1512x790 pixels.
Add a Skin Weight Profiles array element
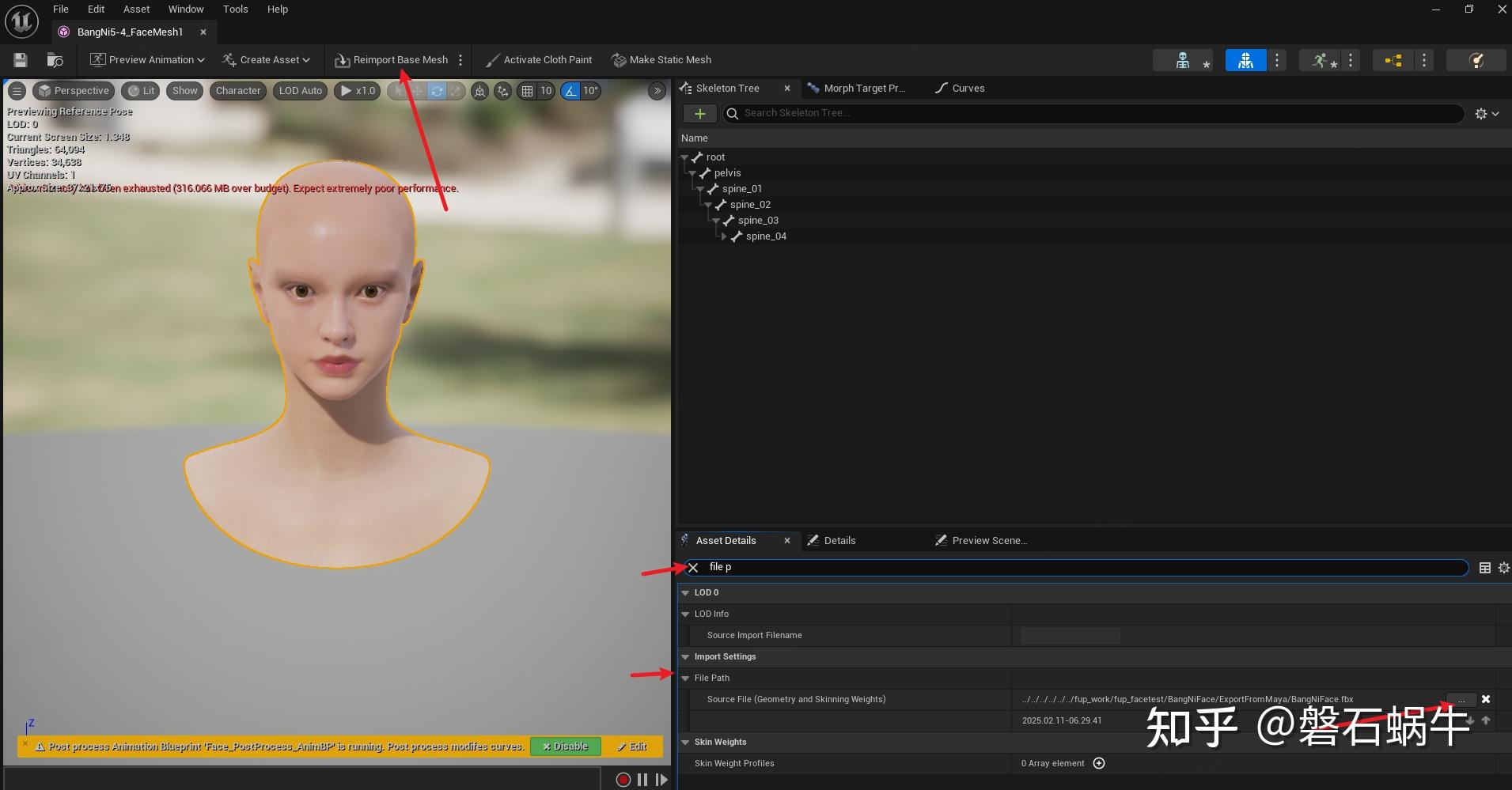click(1099, 763)
